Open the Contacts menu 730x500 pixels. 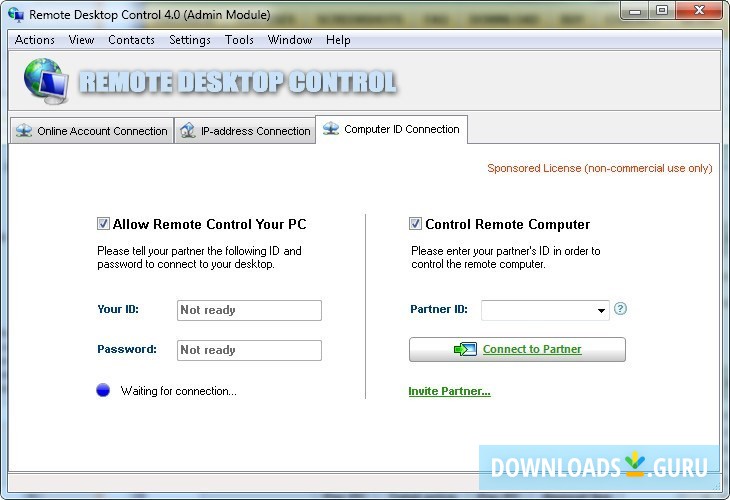click(131, 40)
